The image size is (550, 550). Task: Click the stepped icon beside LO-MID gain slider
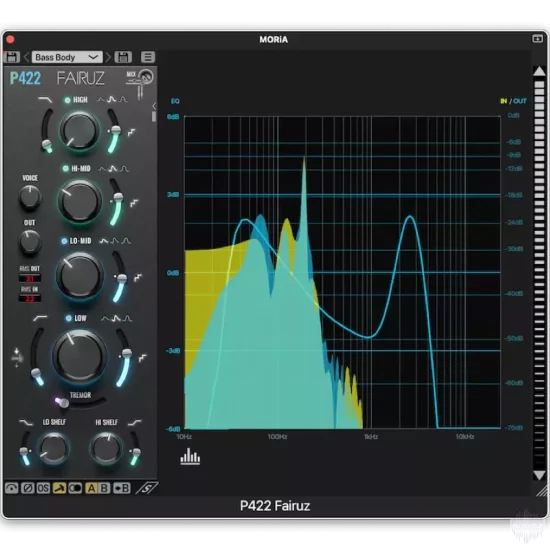[x=138, y=278]
